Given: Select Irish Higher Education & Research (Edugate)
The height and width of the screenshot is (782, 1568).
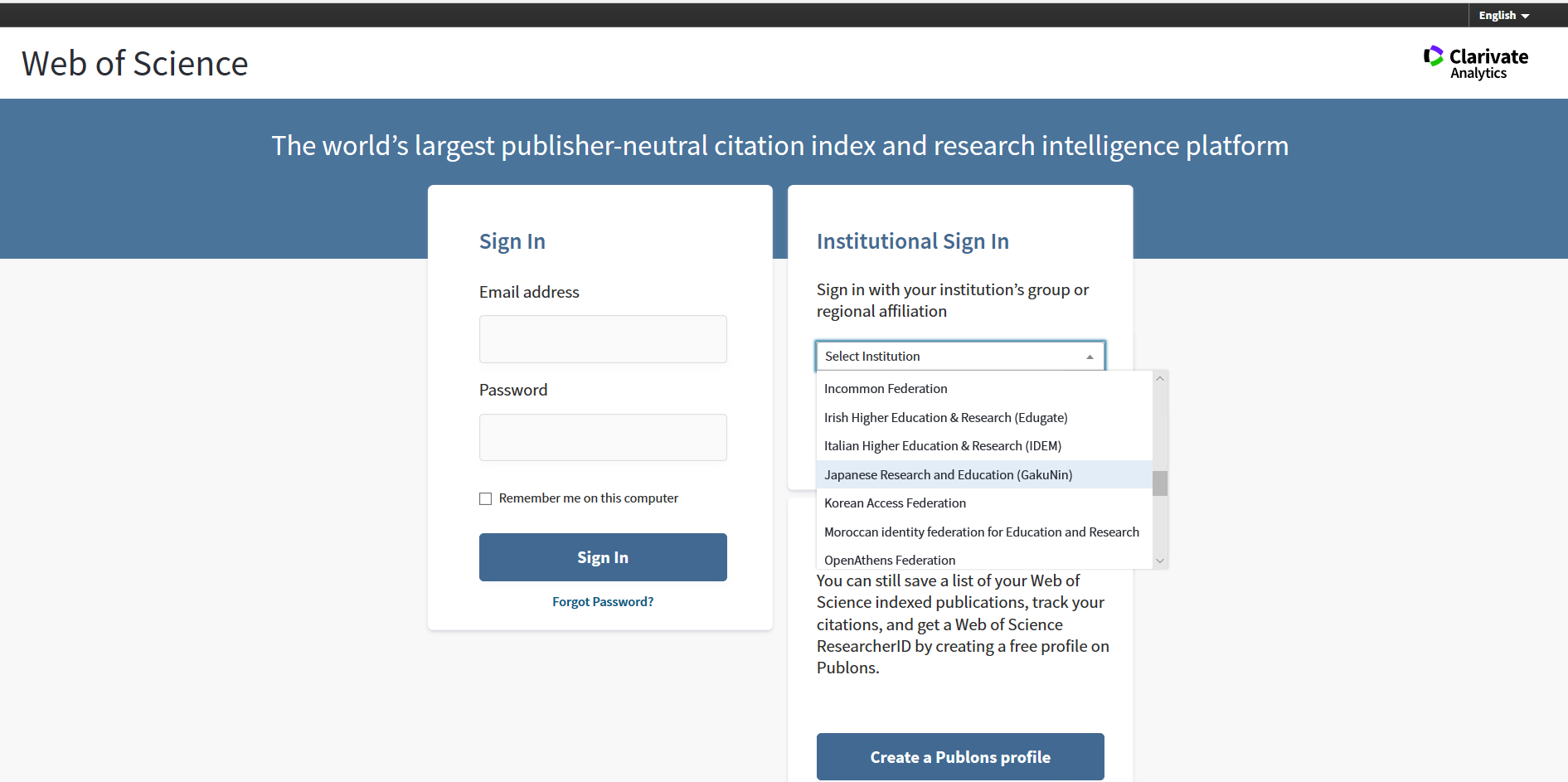Looking at the screenshot, I should coord(984,418).
